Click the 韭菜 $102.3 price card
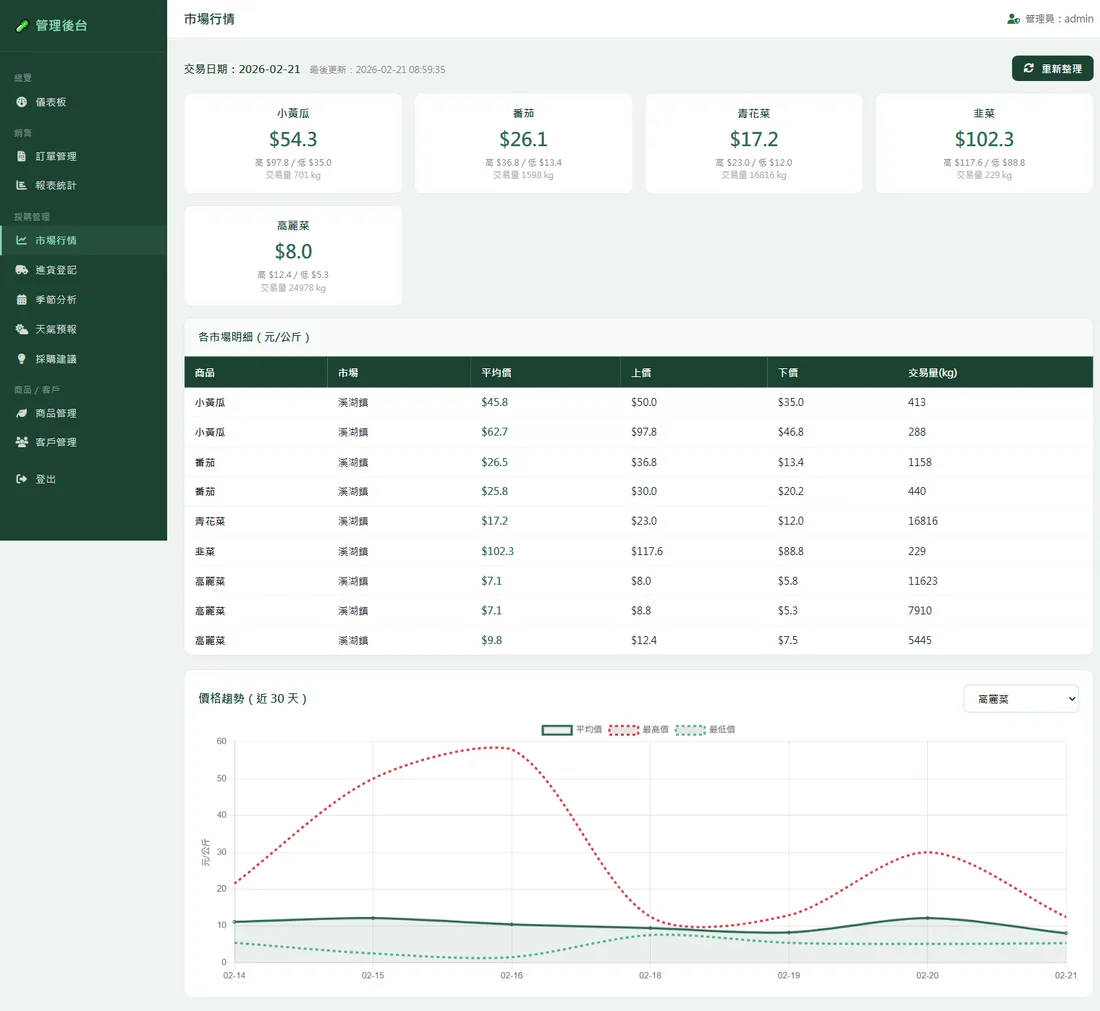Screen dimensions: 1100x1011 (x=984, y=143)
